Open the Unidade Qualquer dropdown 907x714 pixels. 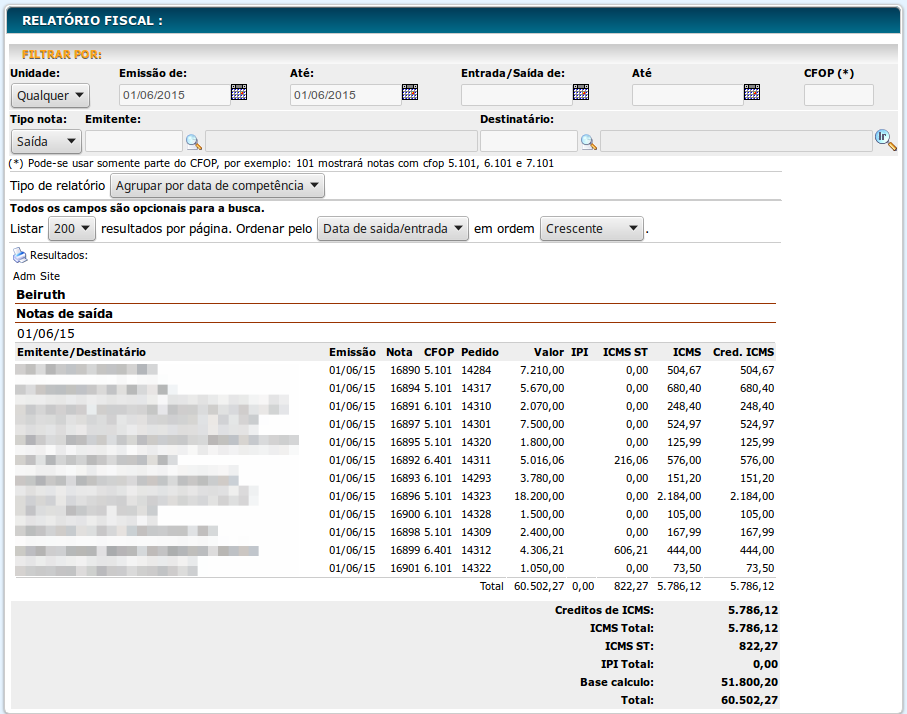tap(50, 96)
